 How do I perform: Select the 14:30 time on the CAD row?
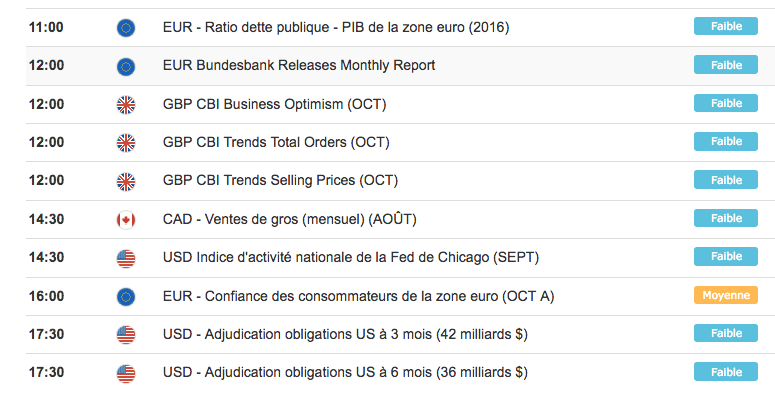click(x=46, y=219)
